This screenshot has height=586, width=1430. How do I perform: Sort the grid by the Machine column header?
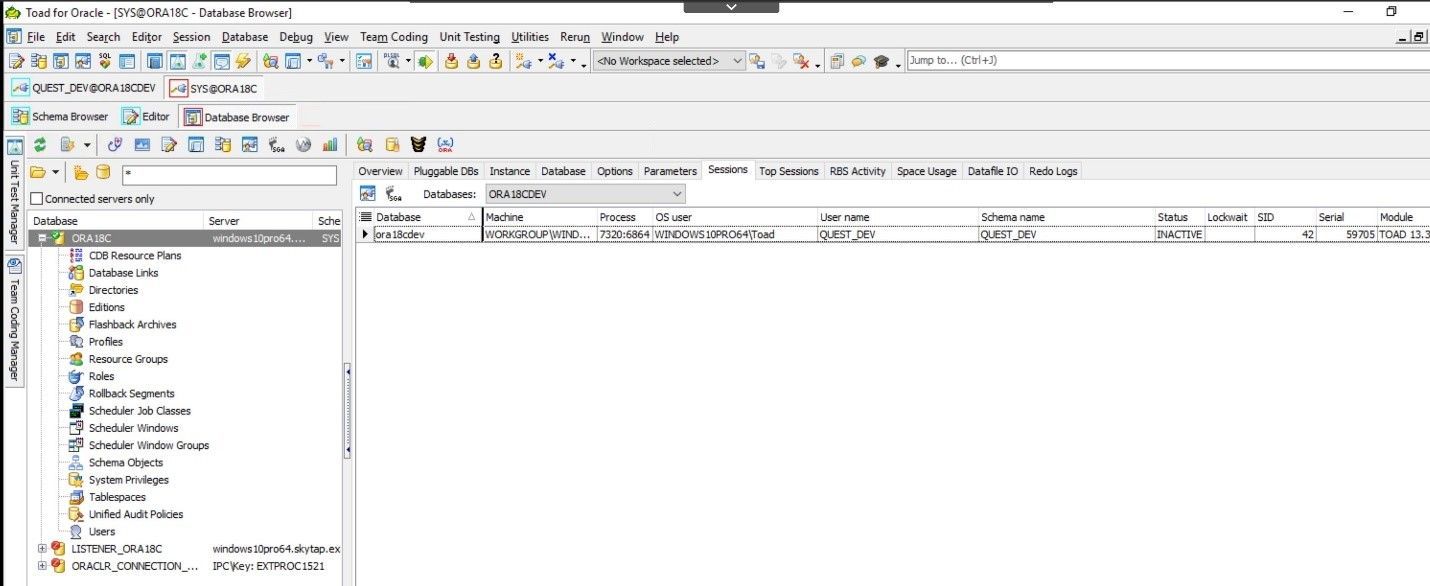[538, 217]
